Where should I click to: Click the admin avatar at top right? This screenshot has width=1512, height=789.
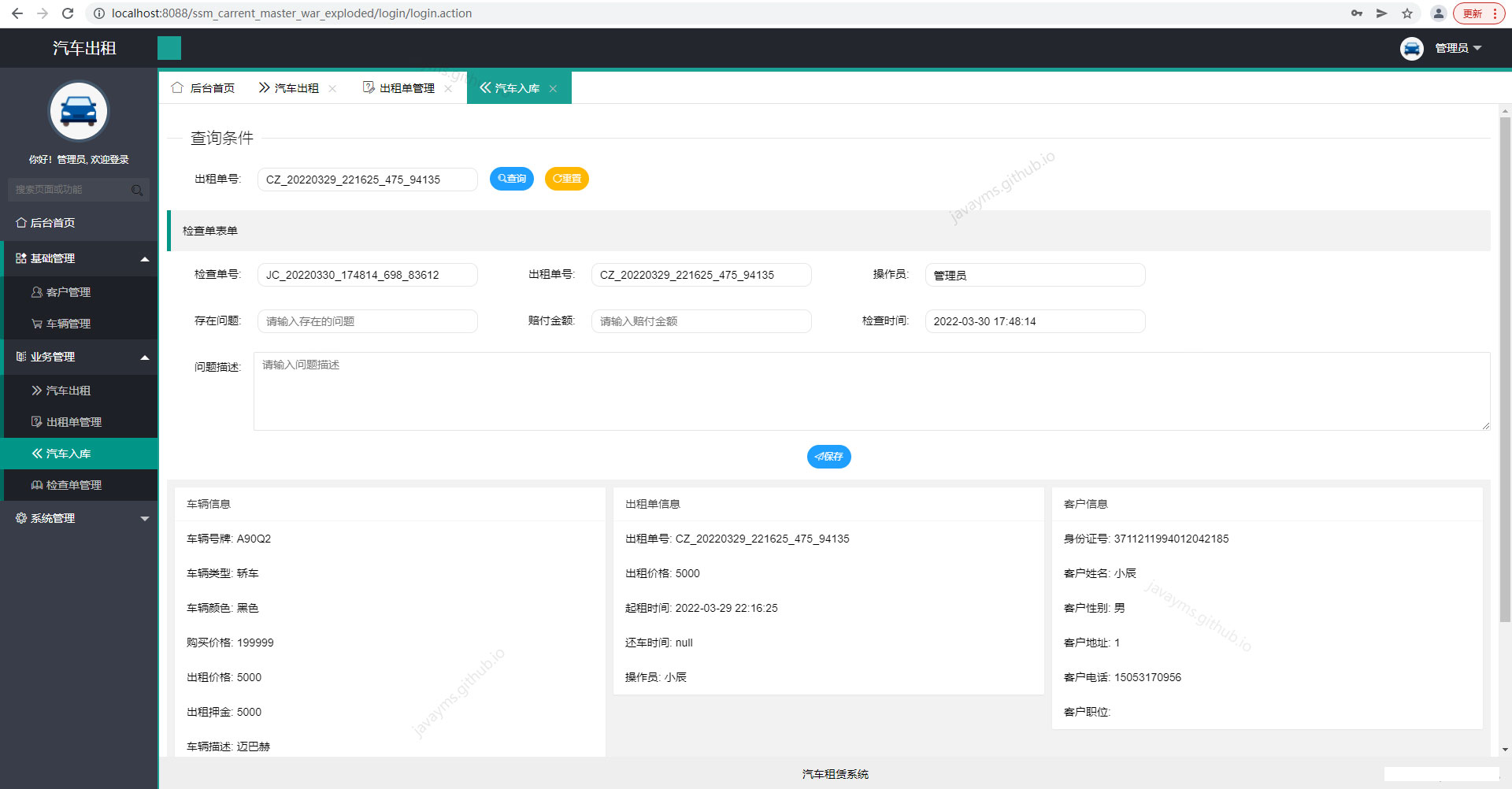click(1411, 48)
